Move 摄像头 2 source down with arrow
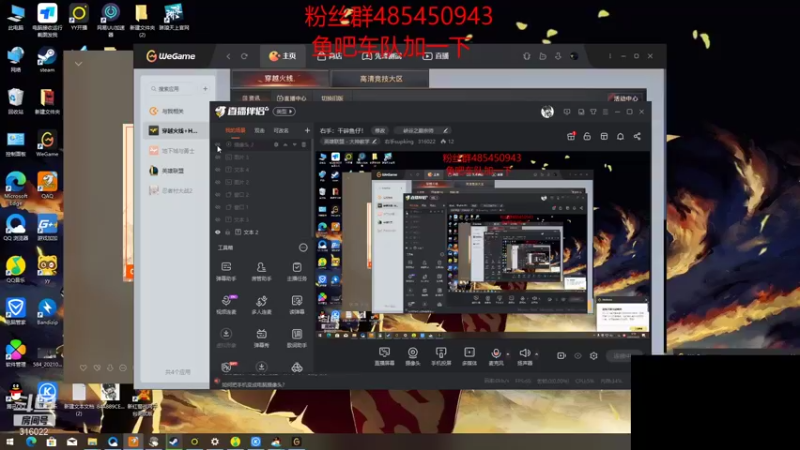 [294, 145]
